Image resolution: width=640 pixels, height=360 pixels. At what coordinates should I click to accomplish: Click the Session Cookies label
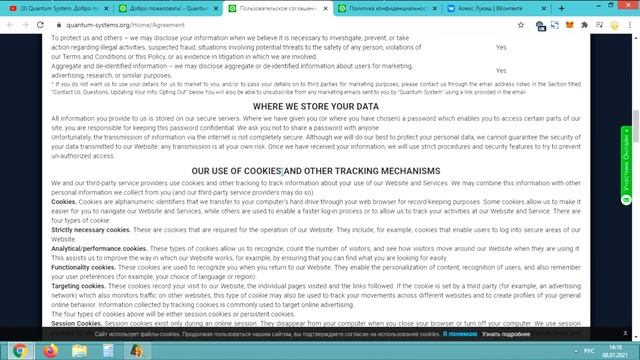click(76, 323)
